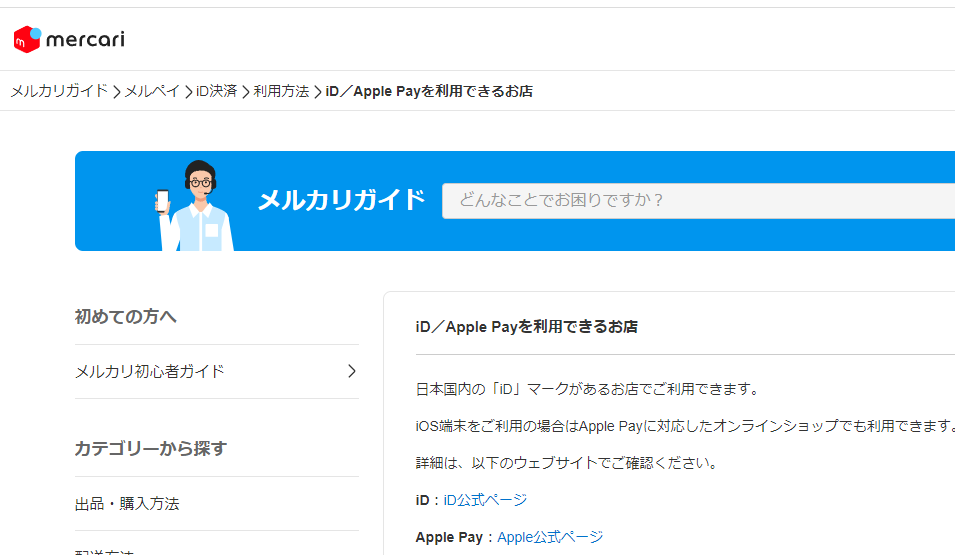The height and width of the screenshot is (555, 955).
Task: Click current breadcrumb iD／Apple Payを利用できるお店
Action: coord(429,91)
